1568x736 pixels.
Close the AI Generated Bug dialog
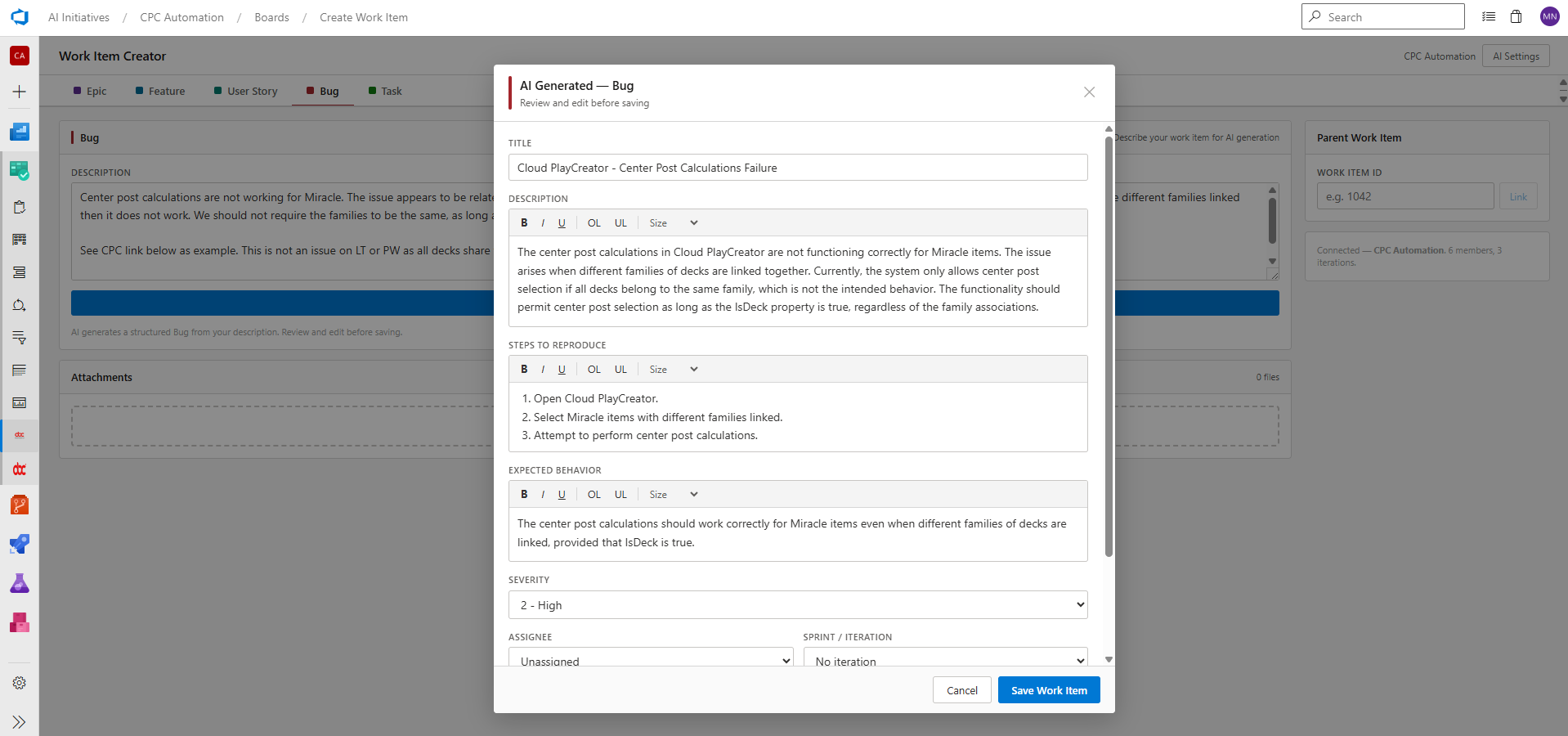click(1089, 92)
